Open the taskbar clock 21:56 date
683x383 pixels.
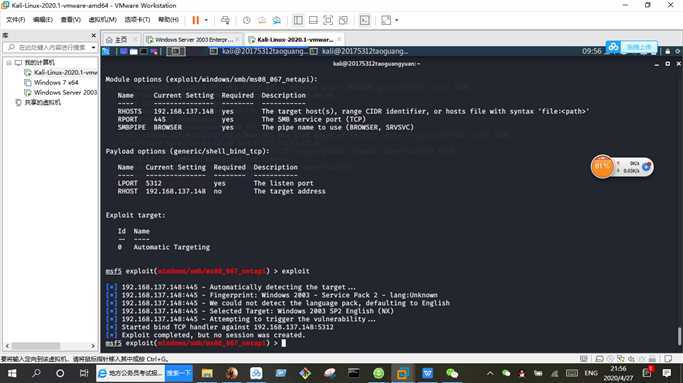click(x=619, y=373)
